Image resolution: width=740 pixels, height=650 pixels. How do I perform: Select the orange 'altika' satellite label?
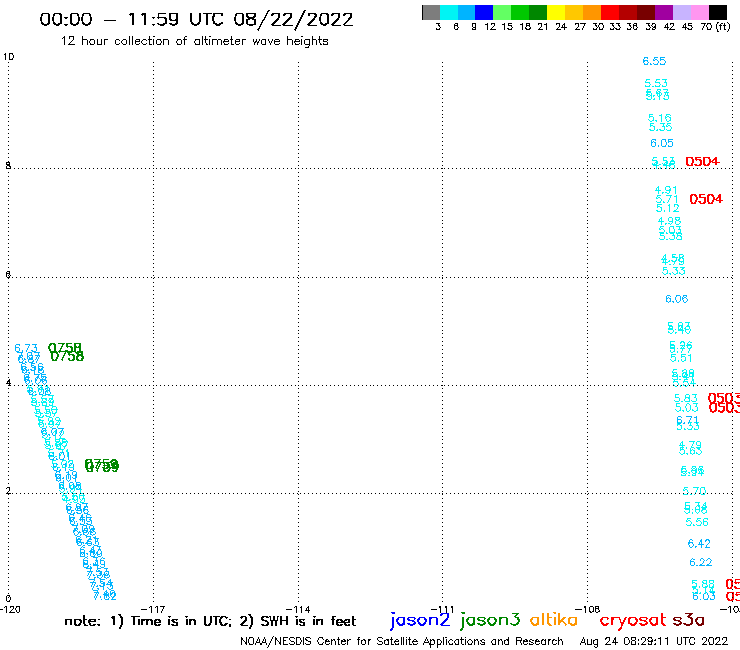[x=554, y=620]
